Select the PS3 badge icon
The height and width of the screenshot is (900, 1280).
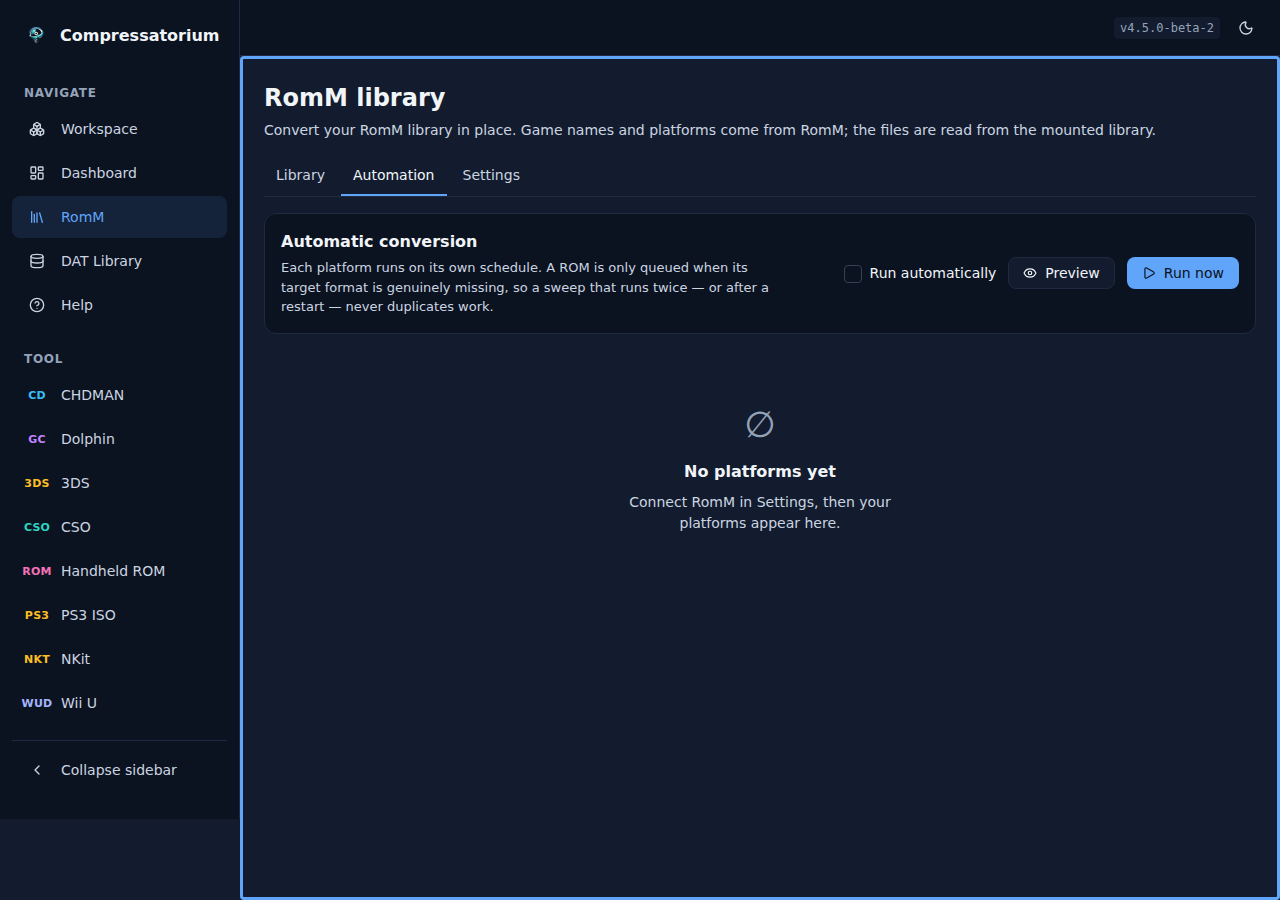click(x=37, y=615)
